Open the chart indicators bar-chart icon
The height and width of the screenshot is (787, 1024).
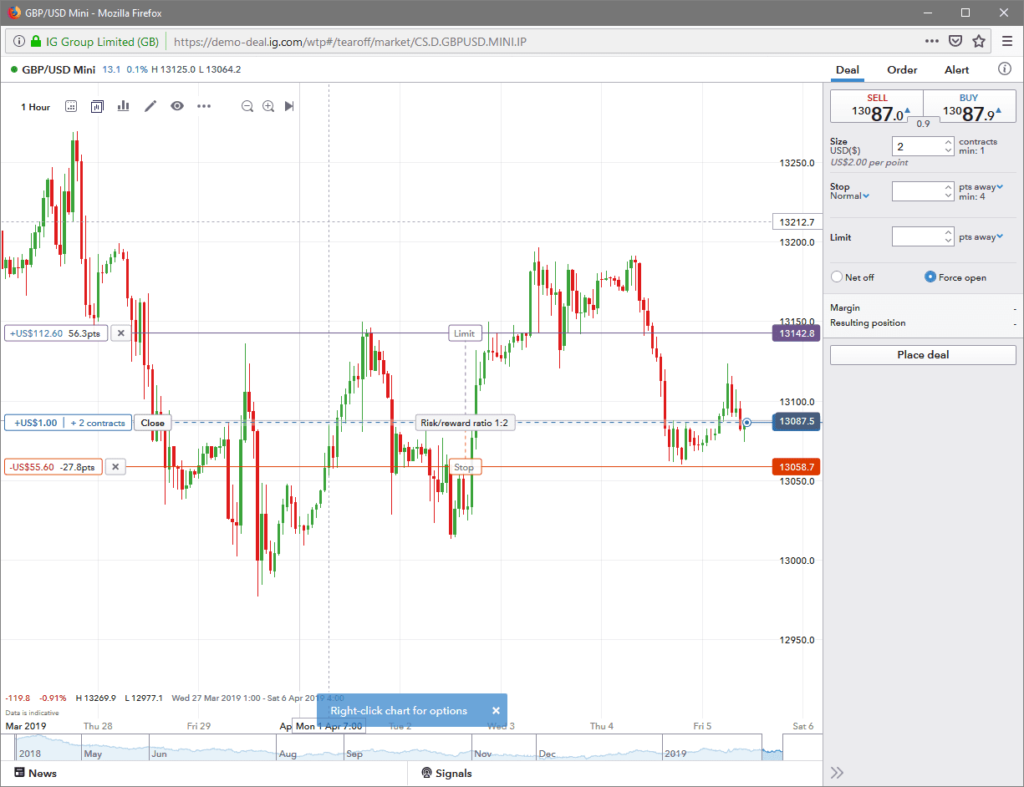[124, 106]
